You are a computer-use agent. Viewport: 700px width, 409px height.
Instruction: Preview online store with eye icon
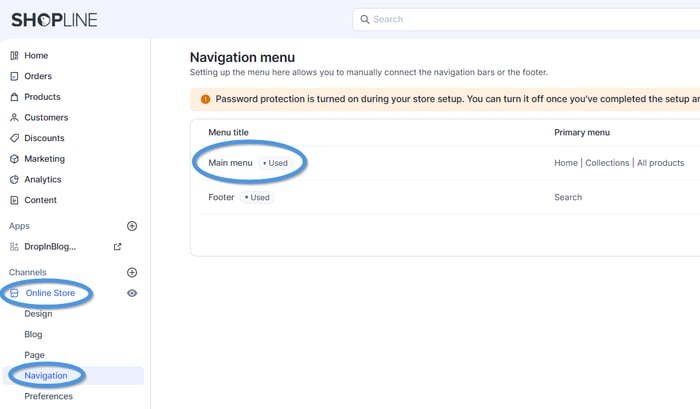tap(132, 293)
